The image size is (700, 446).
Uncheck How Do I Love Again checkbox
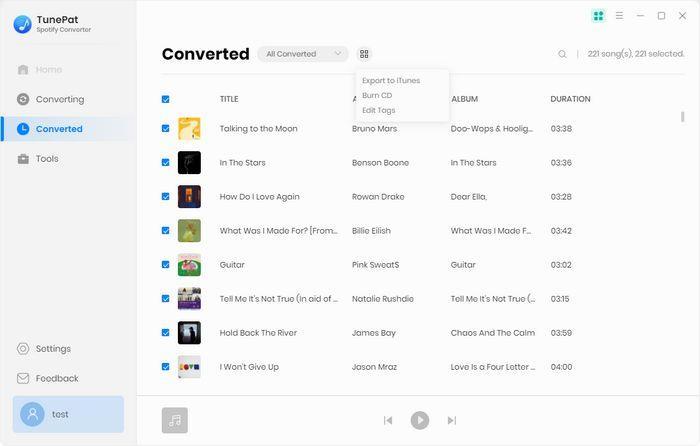(166, 196)
